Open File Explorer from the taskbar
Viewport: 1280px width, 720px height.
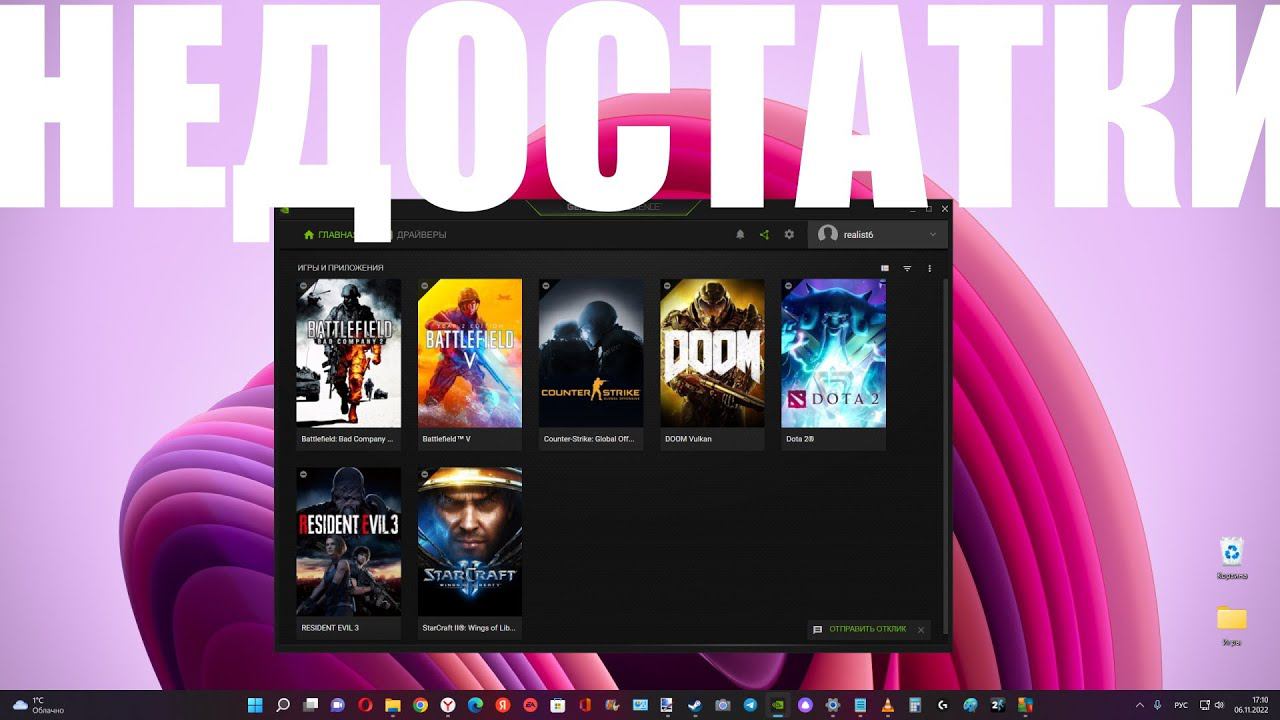(x=393, y=705)
